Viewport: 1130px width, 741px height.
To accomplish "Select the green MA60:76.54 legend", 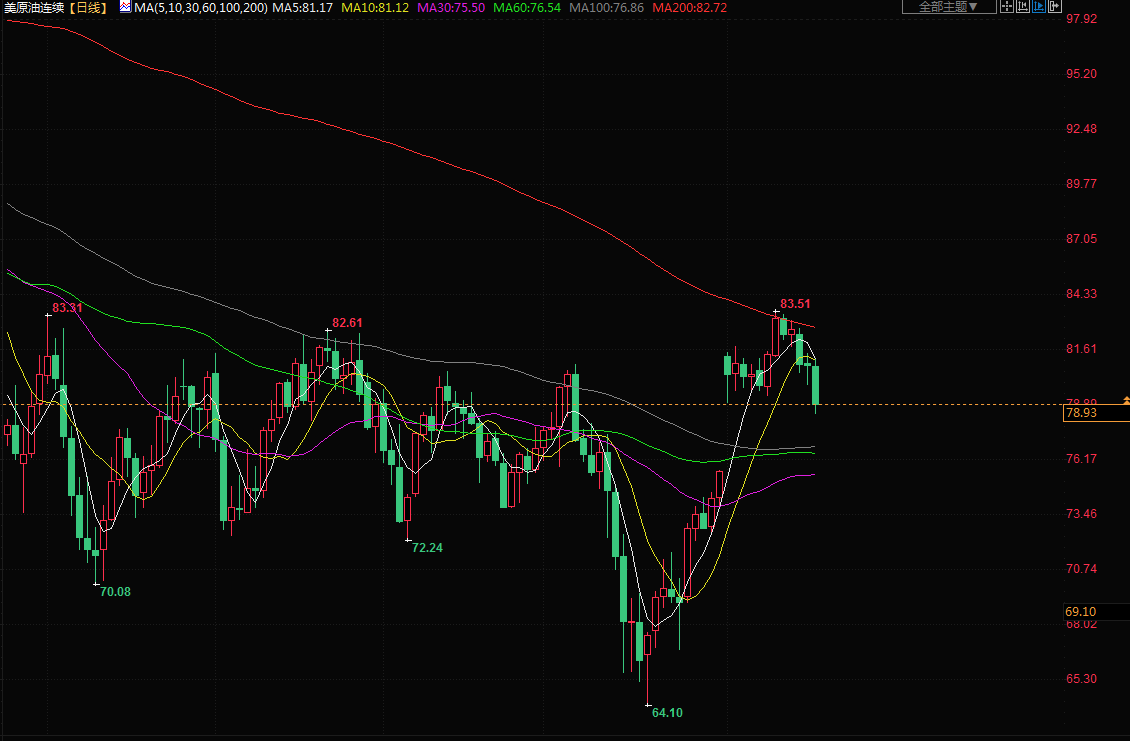I will [x=528, y=7].
